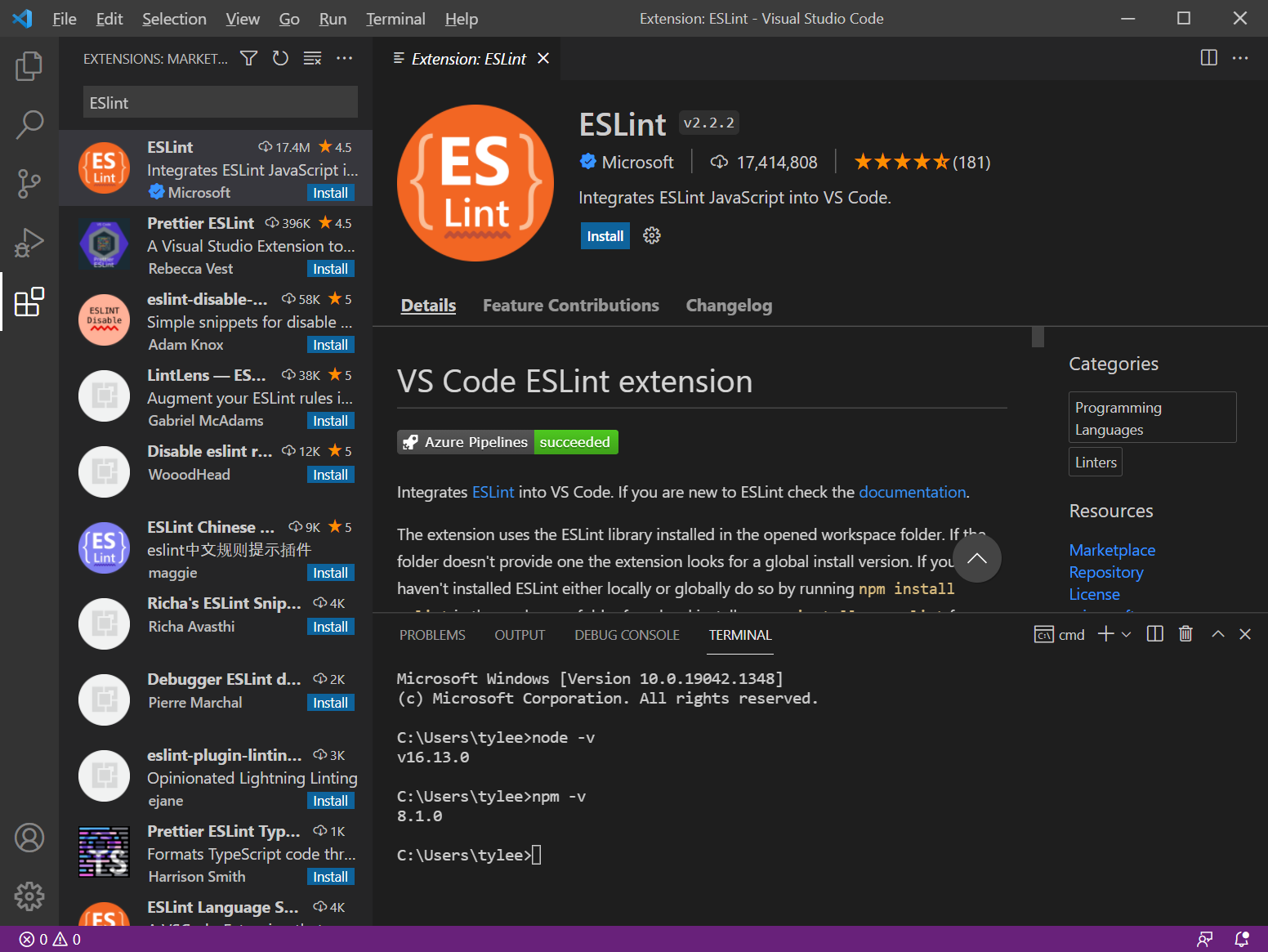Screen dimensions: 1268x952
Task: Open errors and warnings status item
Action: 50,939
